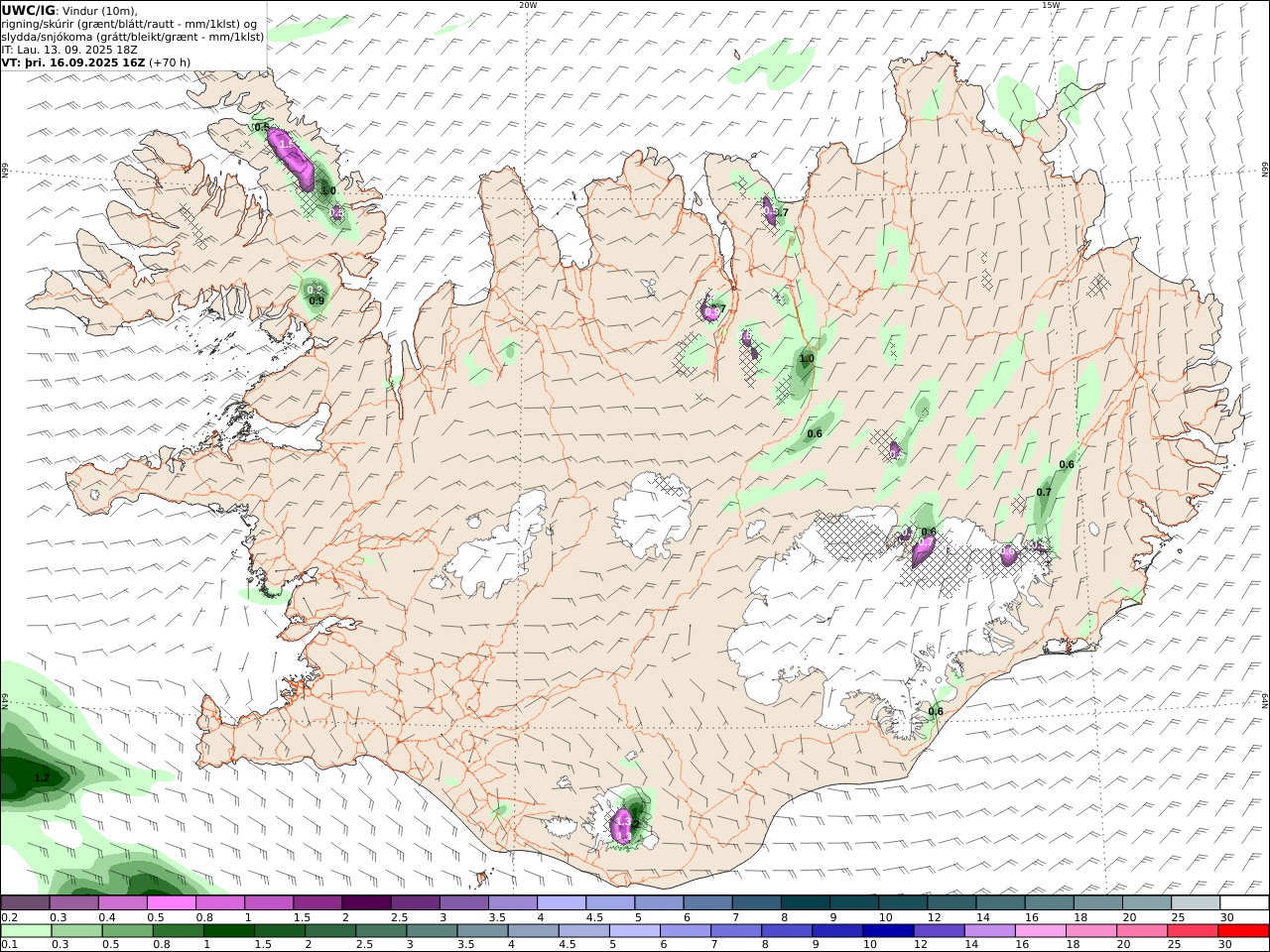1270x952 pixels.
Task: Pick the white swatch labeled 30, upper scale
Action: pos(1243,903)
